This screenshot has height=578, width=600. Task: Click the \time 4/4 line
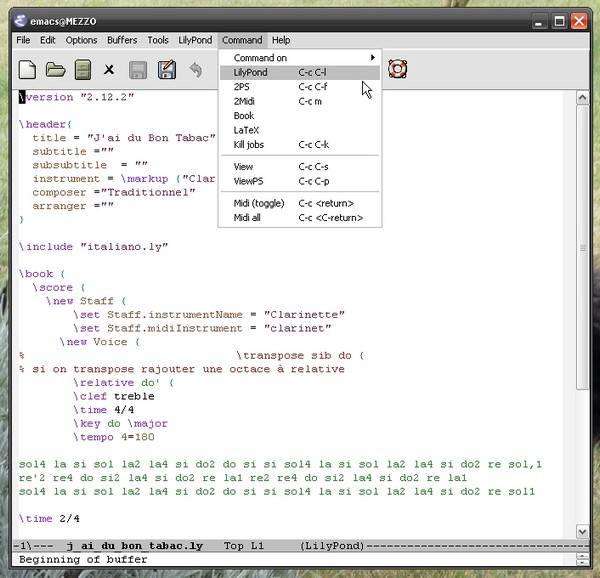(x=104, y=410)
